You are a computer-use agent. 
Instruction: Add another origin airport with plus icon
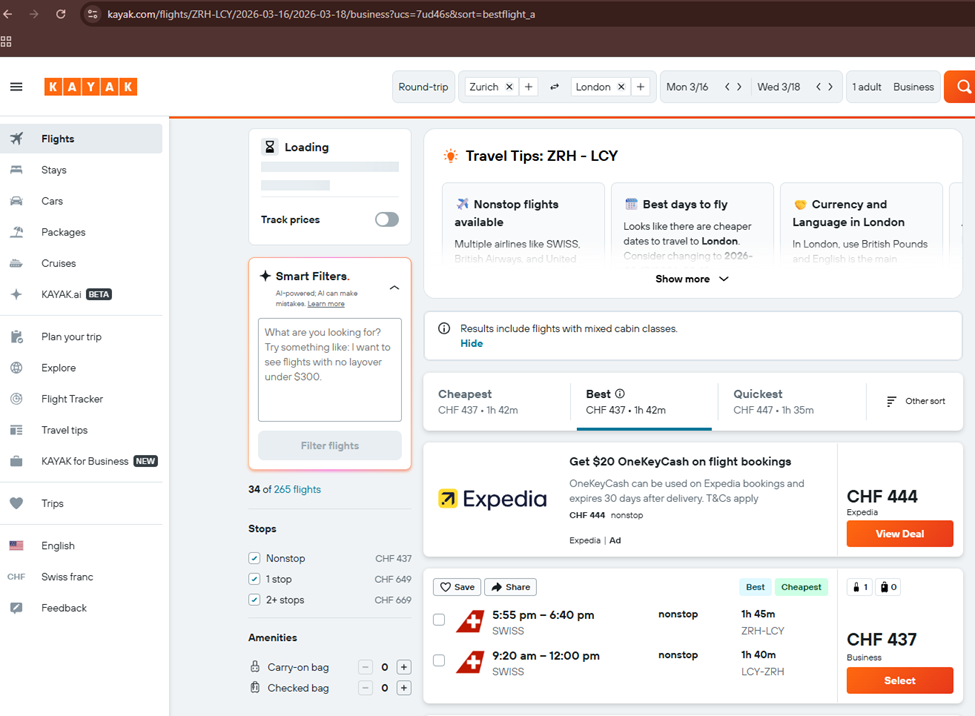coord(529,86)
